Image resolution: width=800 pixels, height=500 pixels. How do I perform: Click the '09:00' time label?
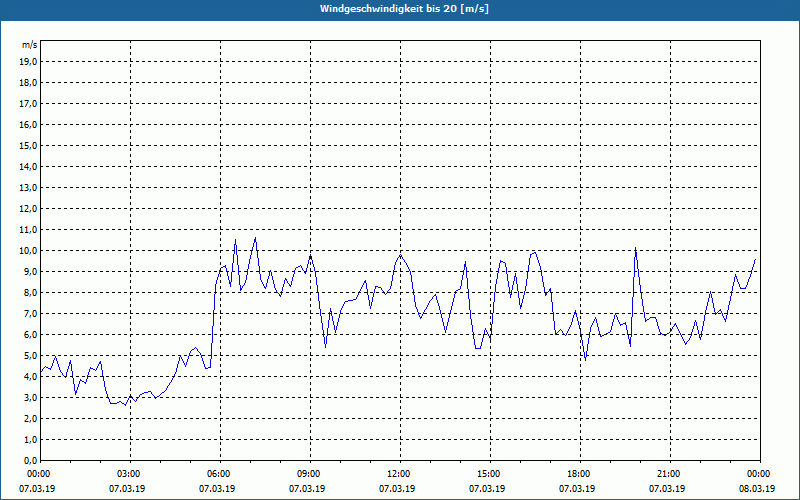pyautogui.click(x=310, y=474)
